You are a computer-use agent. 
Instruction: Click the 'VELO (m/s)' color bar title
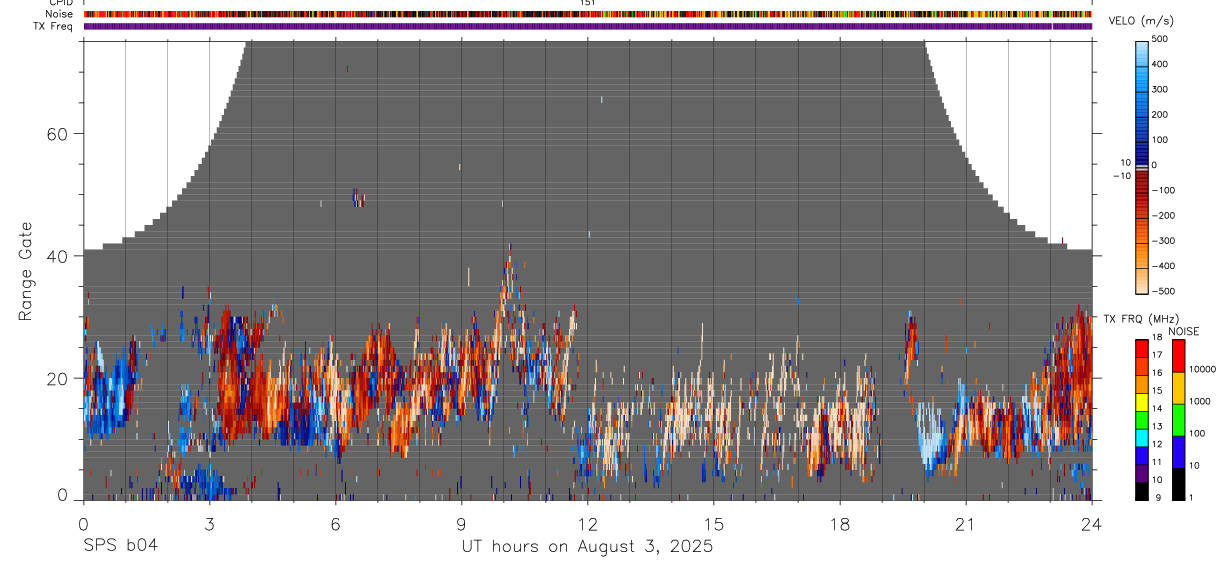(1139, 22)
